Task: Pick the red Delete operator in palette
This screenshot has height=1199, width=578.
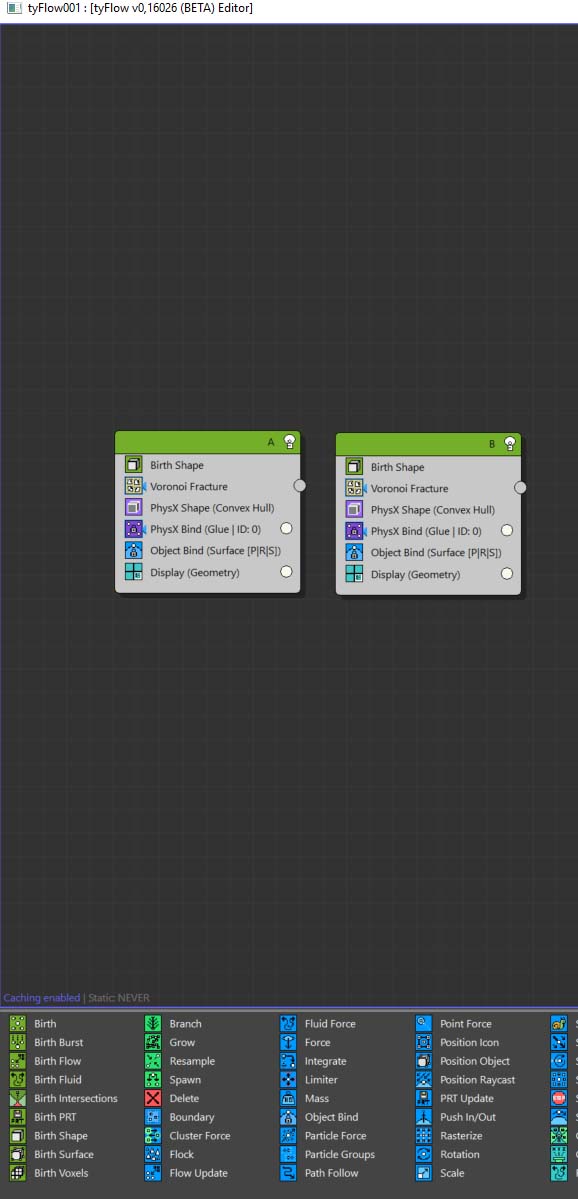Action: [x=172, y=1099]
